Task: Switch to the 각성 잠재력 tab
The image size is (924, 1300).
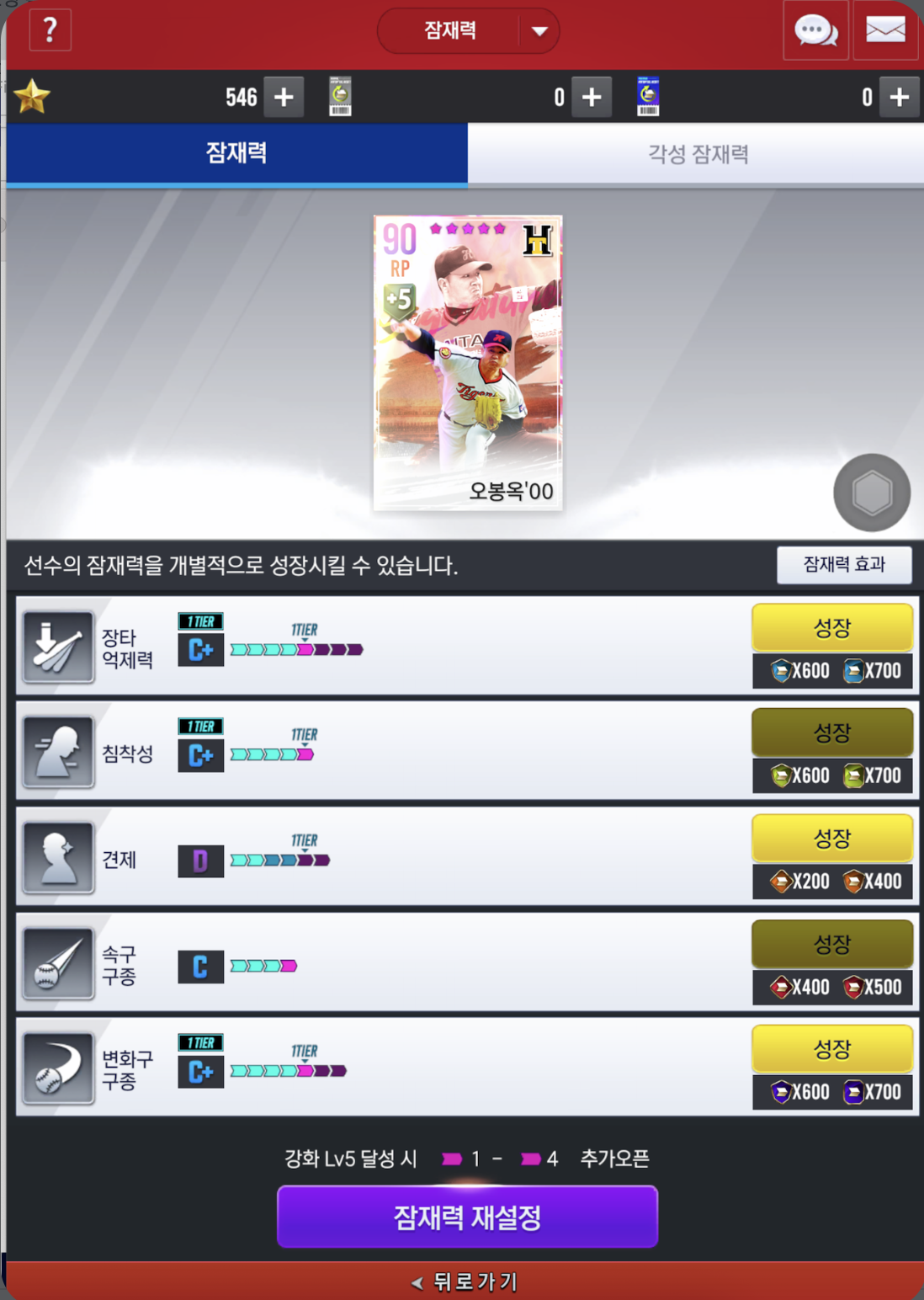Action: [x=696, y=153]
